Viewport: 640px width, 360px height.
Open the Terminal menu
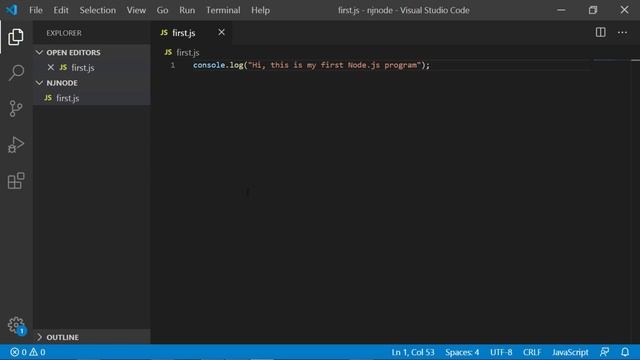[223, 10]
